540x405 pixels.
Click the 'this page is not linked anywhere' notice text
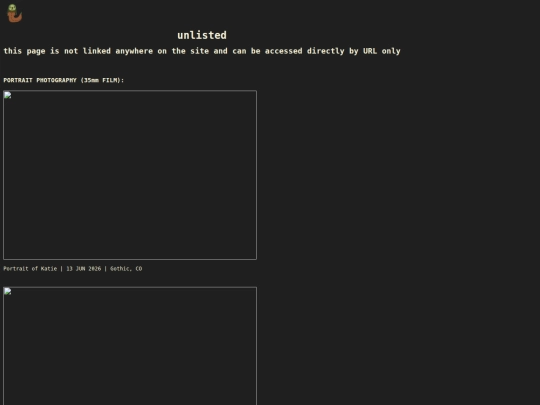pyautogui.click(x=202, y=51)
